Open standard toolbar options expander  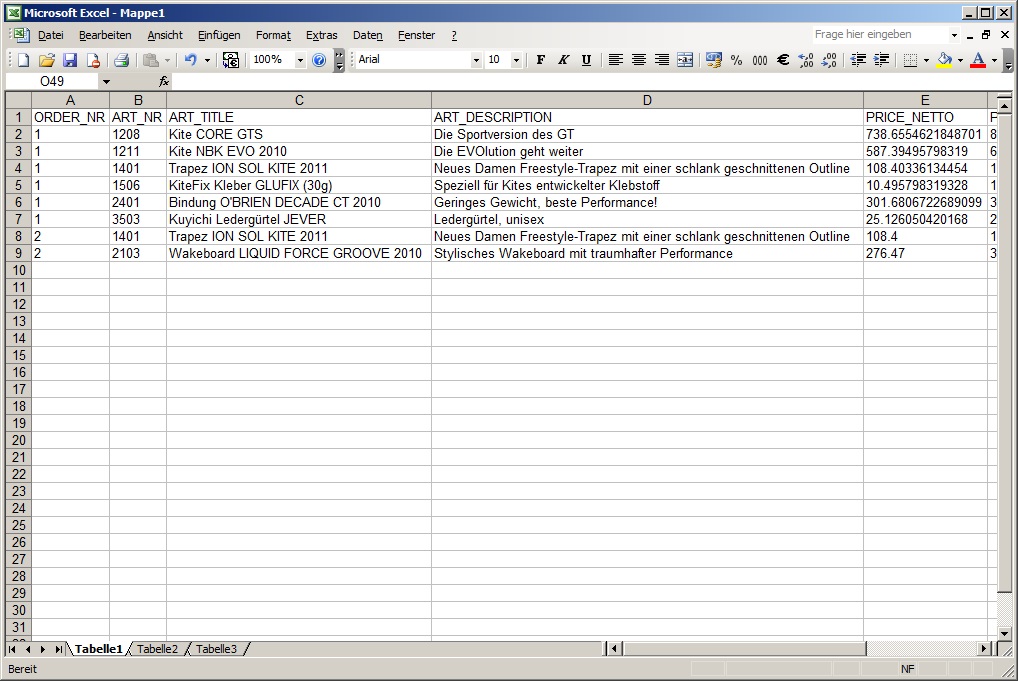point(339,60)
